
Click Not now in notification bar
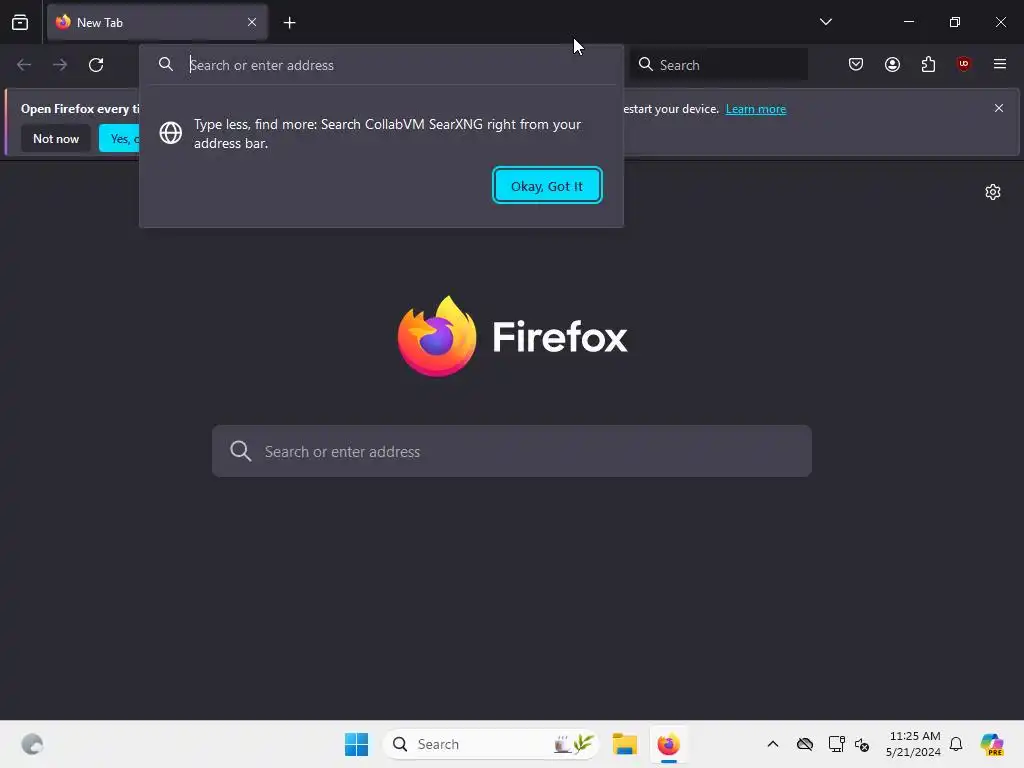click(x=56, y=138)
